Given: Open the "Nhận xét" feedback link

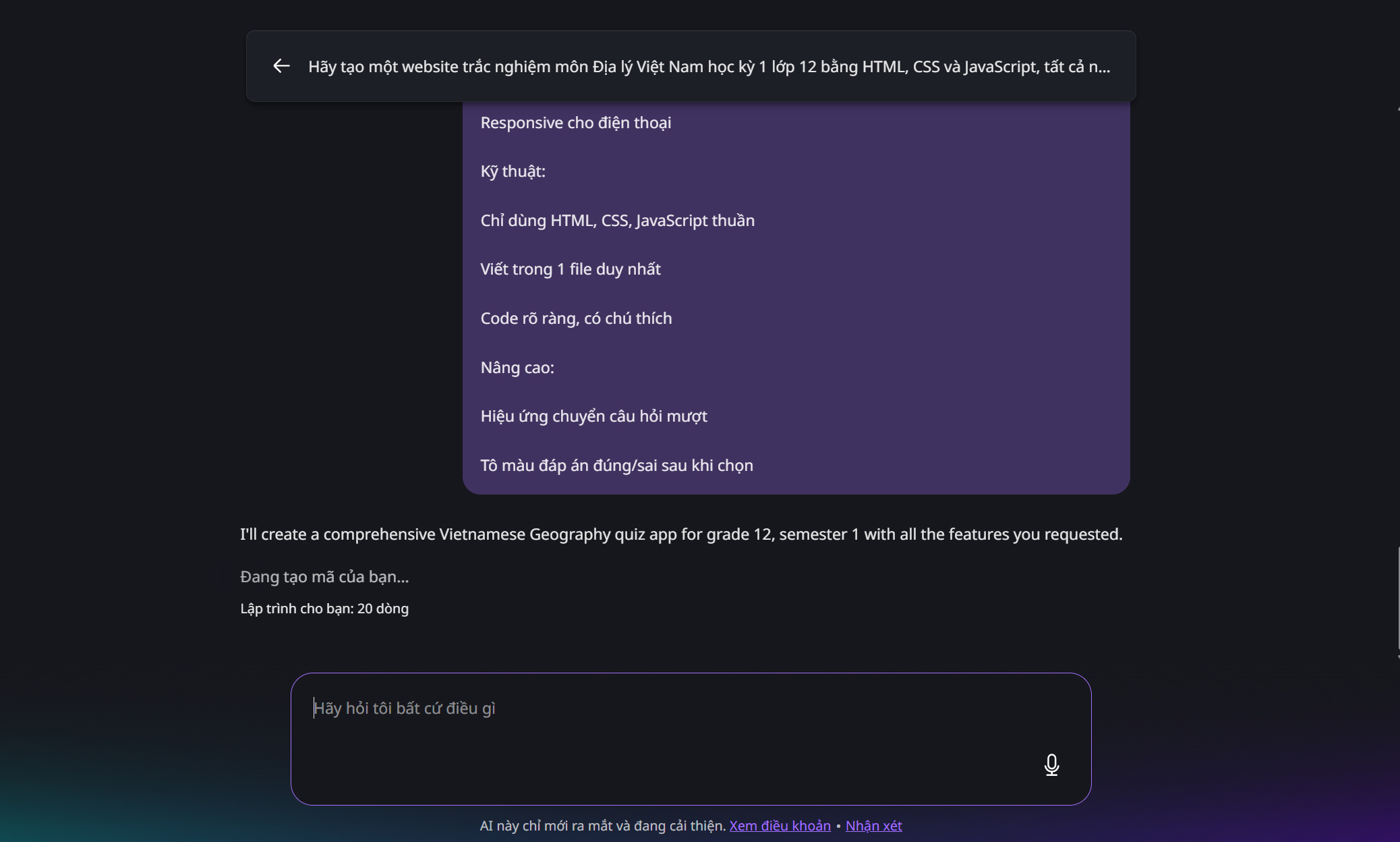Looking at the screenshot, I should (x=873, y=826).
